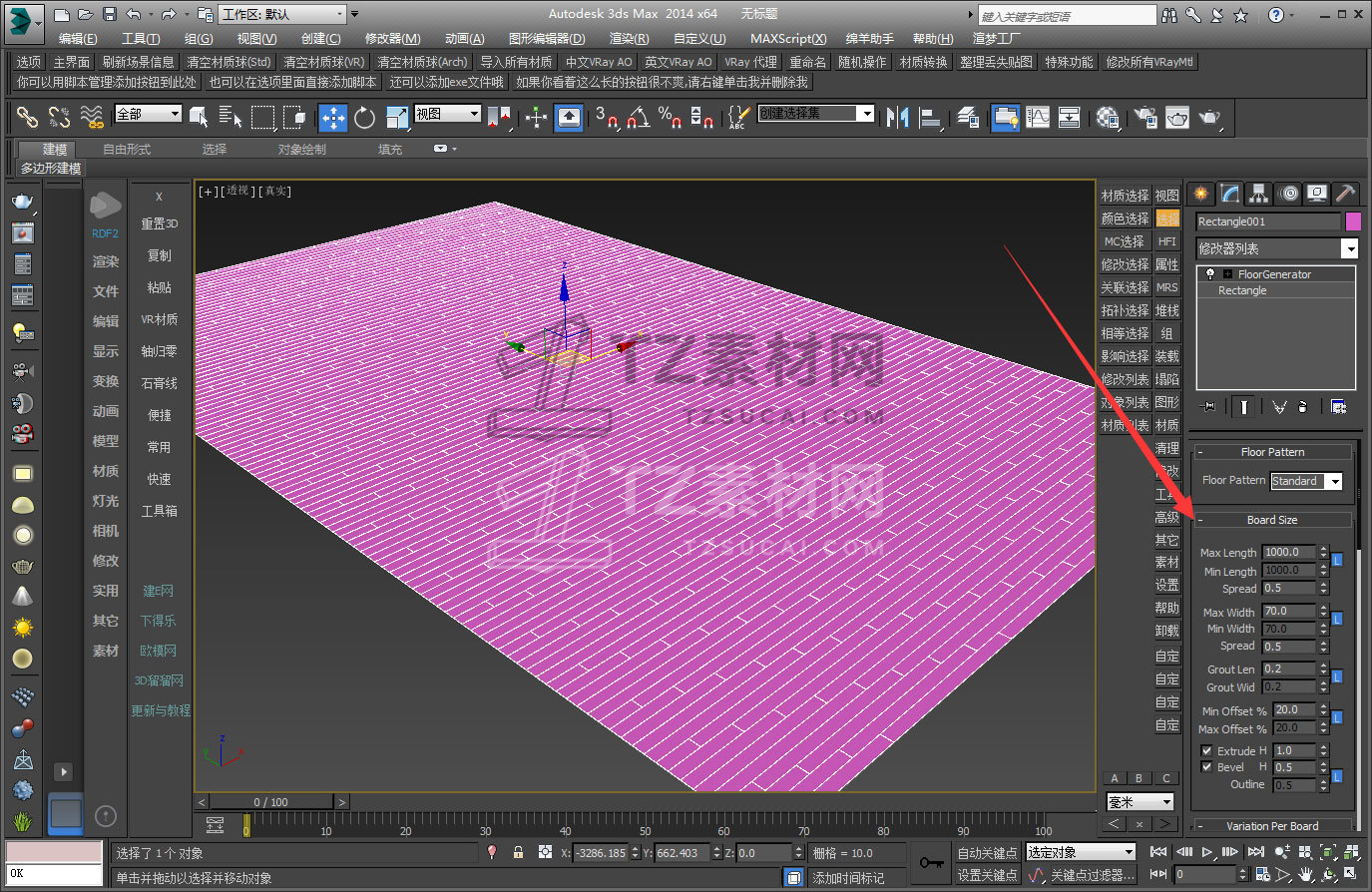Screen dimensions: 1372x892
Task: Activate the Select and Move tool
Action: coord(332,118)
